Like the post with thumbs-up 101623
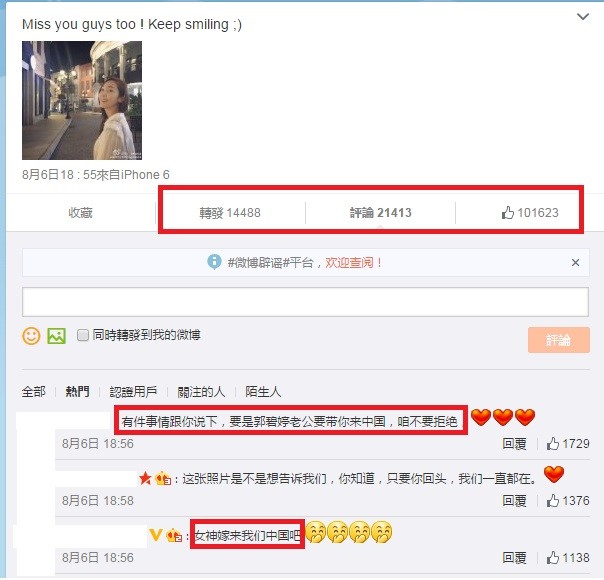604x580 pixels. point(530,213)
